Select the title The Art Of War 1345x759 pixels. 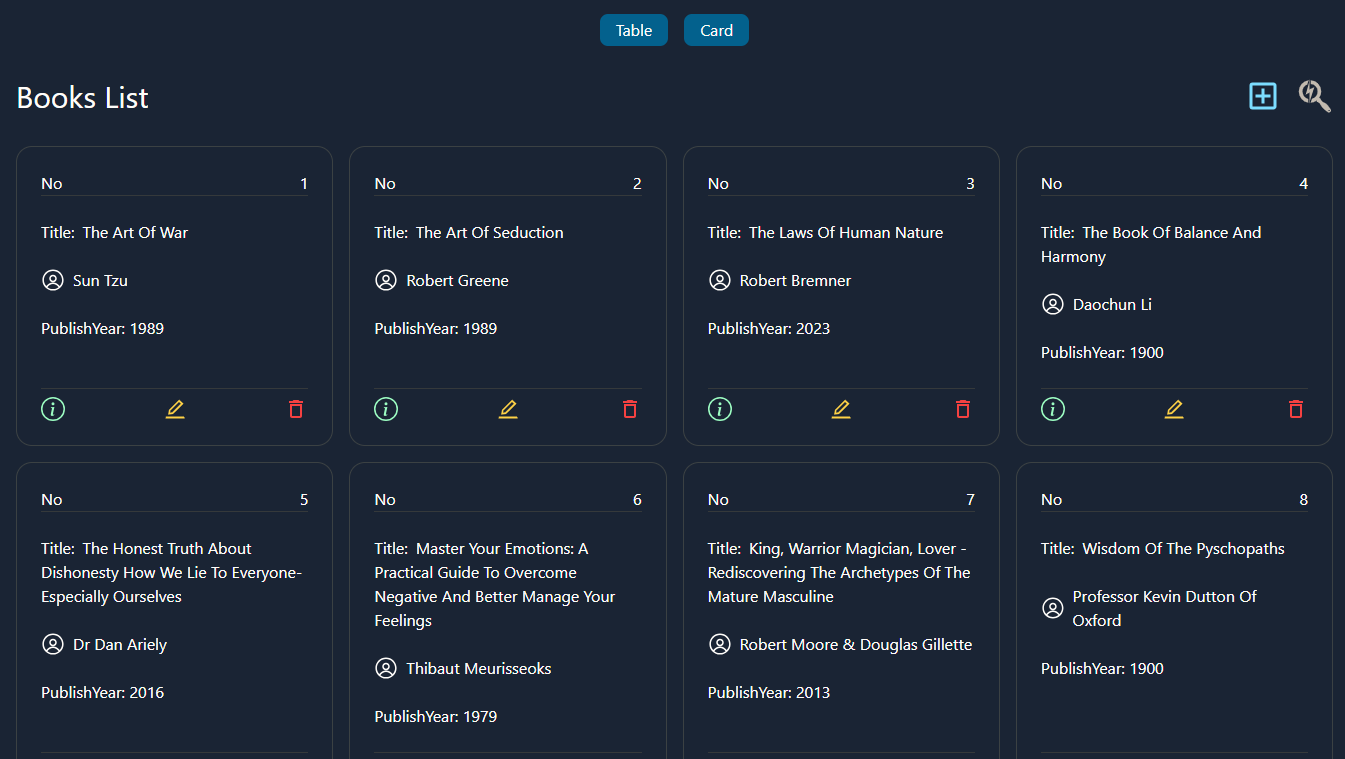pos(135,232)
